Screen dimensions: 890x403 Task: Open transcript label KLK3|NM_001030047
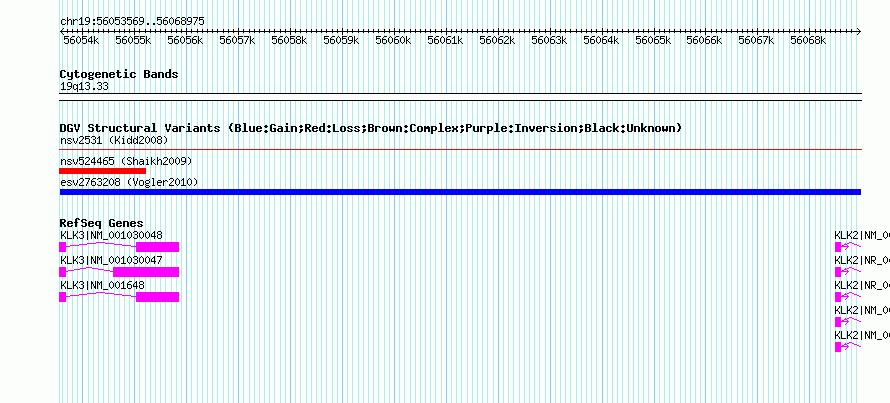[x=111, y=260]
